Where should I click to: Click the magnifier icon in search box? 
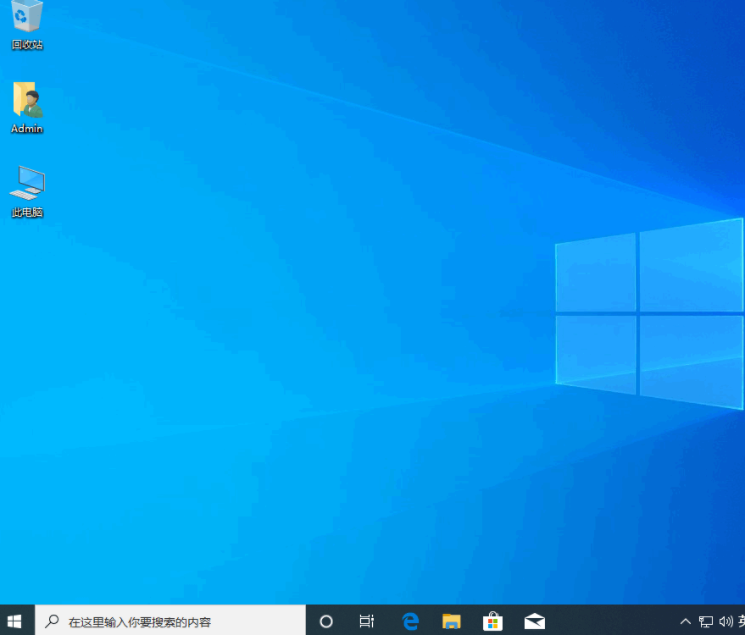(52, 621)
